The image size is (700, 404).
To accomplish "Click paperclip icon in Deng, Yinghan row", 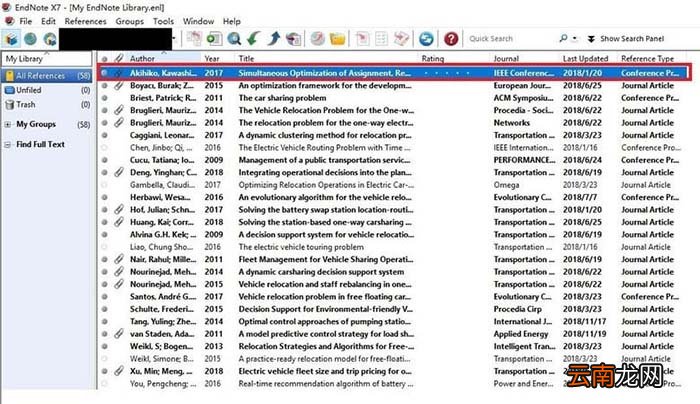I will [119, 172].
